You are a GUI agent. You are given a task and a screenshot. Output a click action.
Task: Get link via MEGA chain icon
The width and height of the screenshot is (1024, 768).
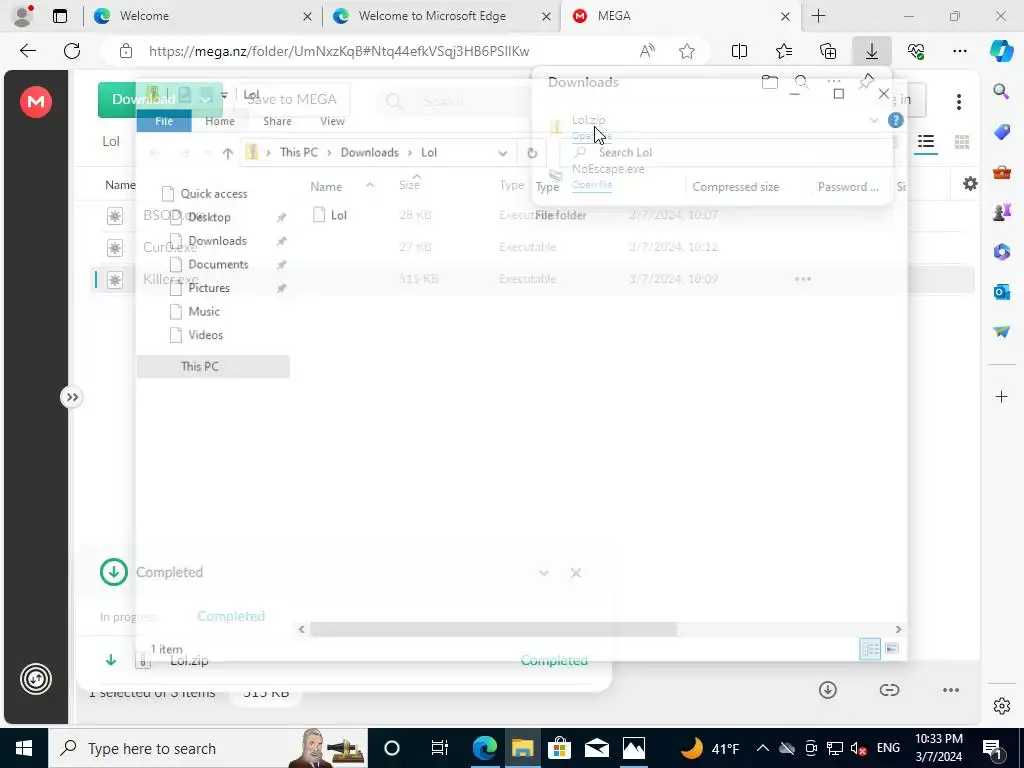pyautogui.click(x=889, y=690)
